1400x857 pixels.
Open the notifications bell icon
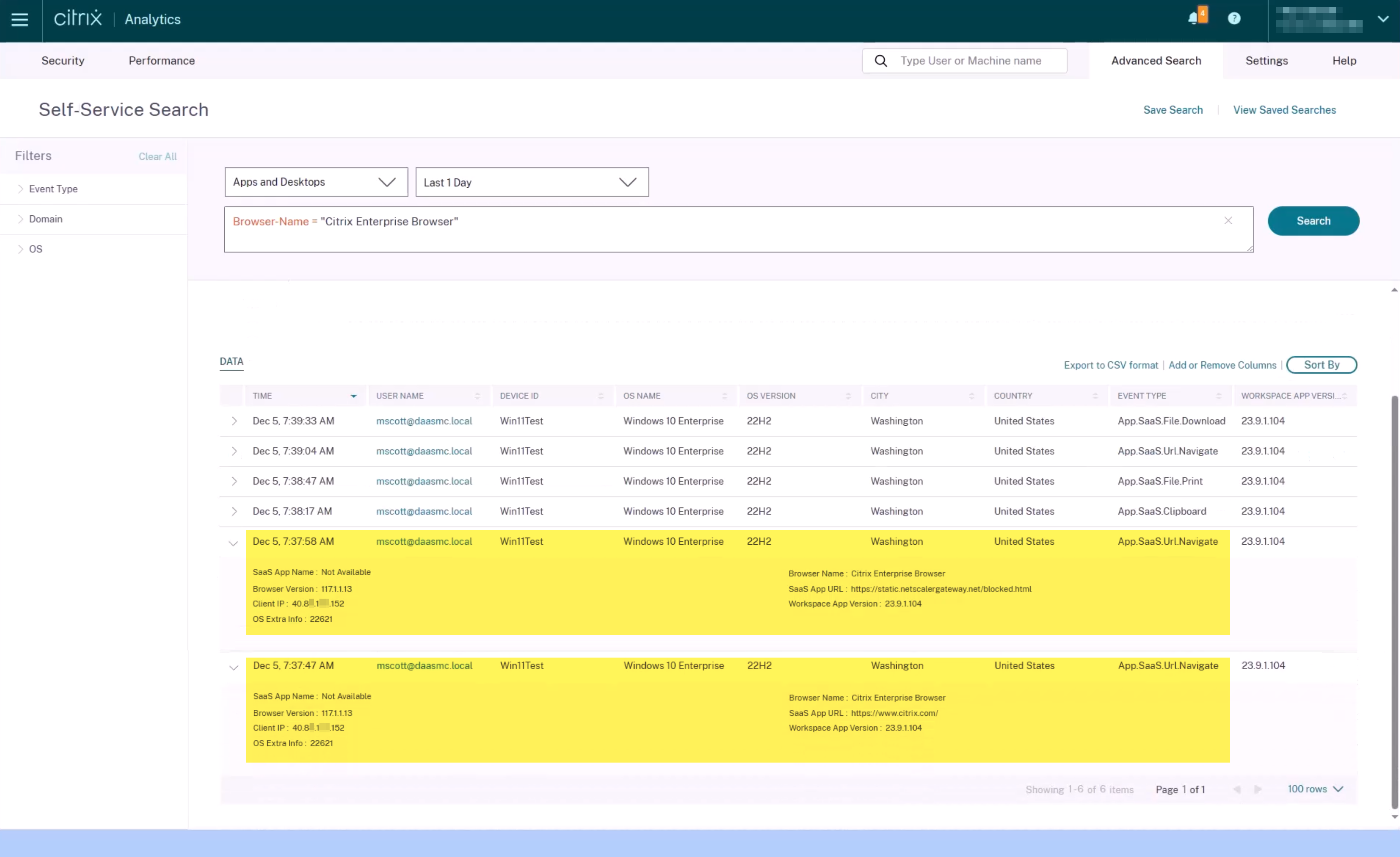coord(1193,18)
